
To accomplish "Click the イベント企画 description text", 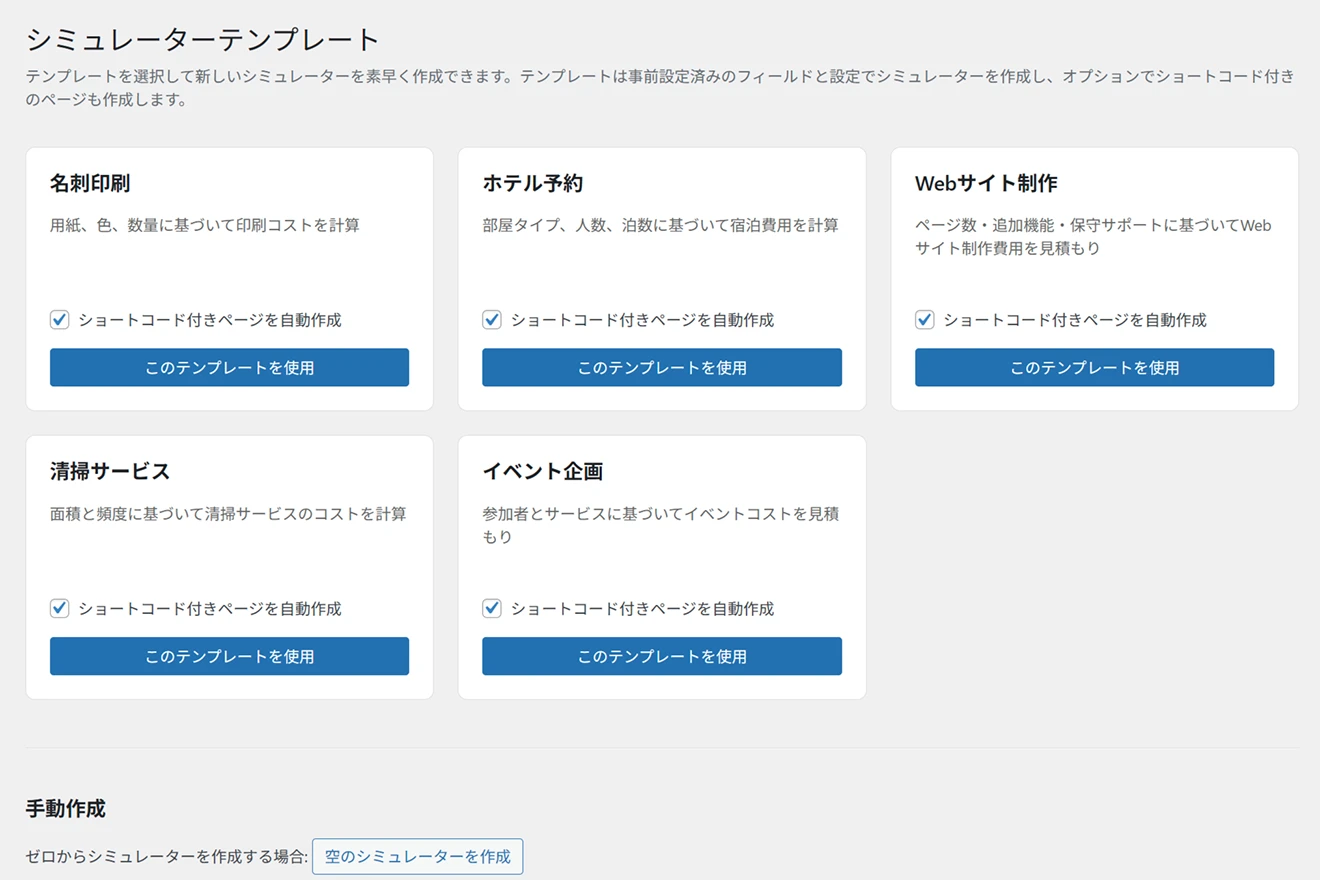I will pos(660,525).
